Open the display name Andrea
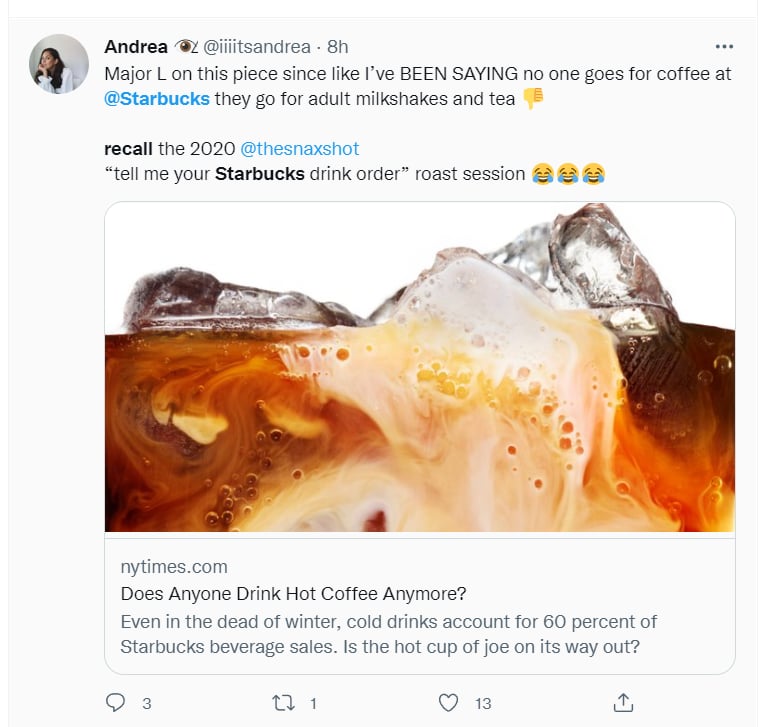The image size is (762, 727). click(136, 47)
